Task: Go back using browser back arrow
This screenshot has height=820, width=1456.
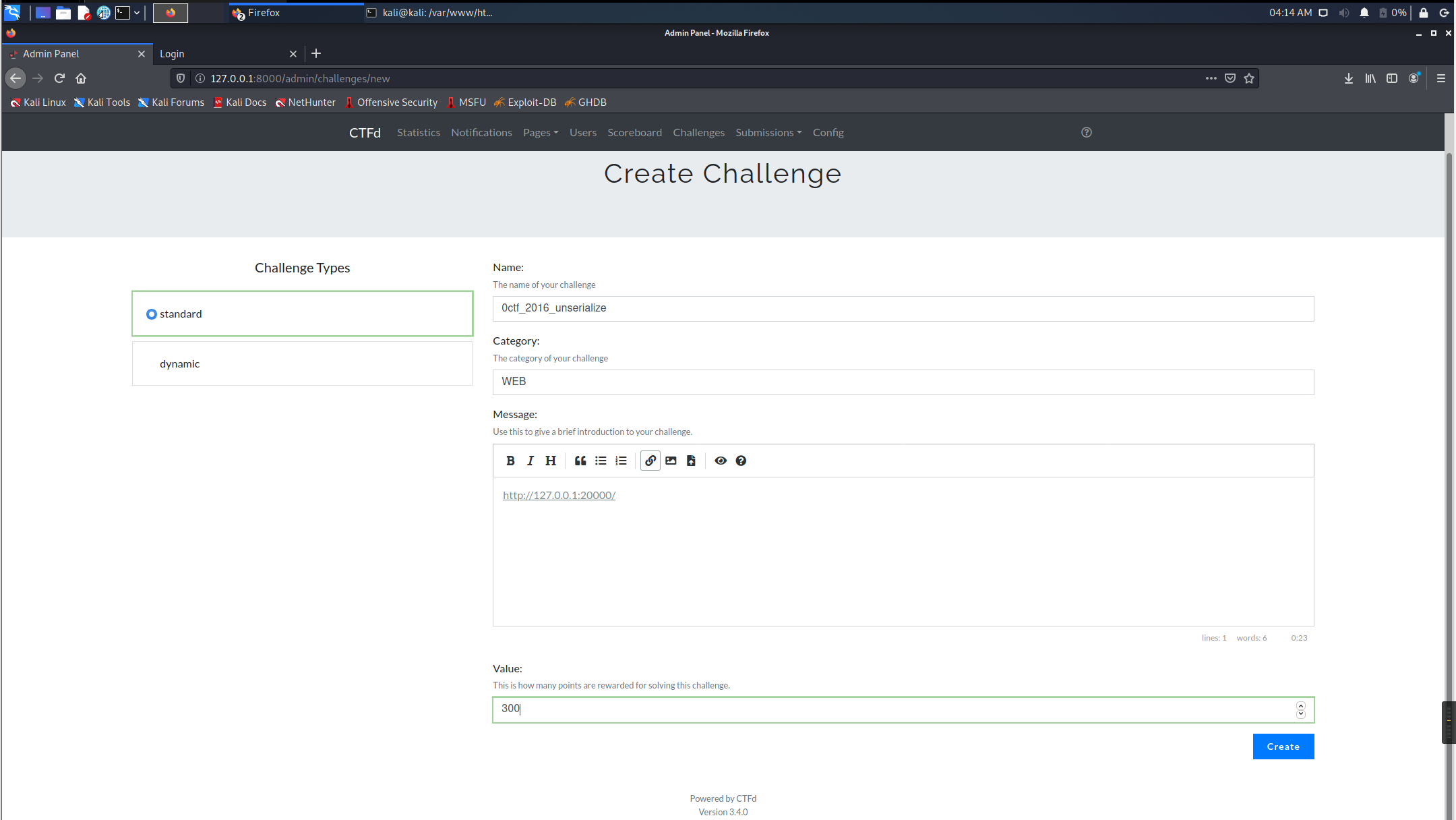Action: [16, 78]
